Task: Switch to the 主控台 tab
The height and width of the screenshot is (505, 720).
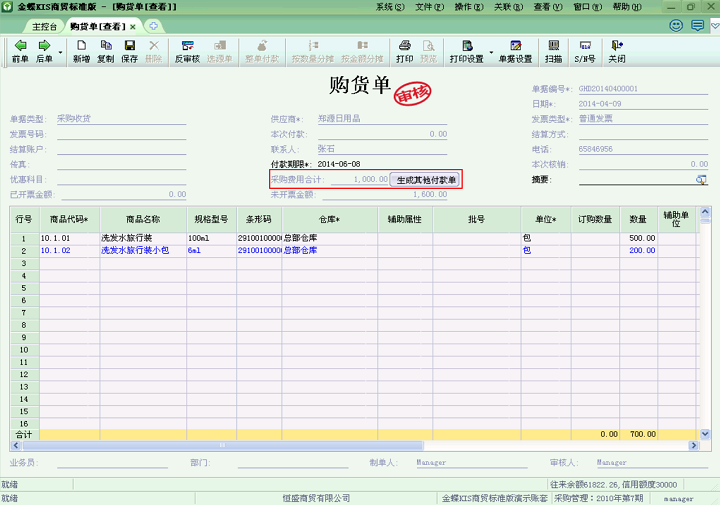Action: point(44,26)
